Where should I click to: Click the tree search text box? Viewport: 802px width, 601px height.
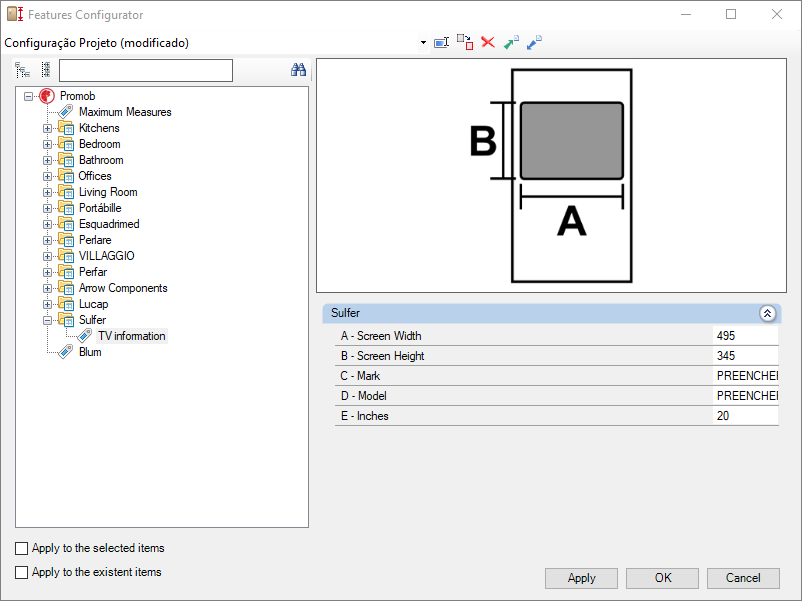(x=146, y=71)
